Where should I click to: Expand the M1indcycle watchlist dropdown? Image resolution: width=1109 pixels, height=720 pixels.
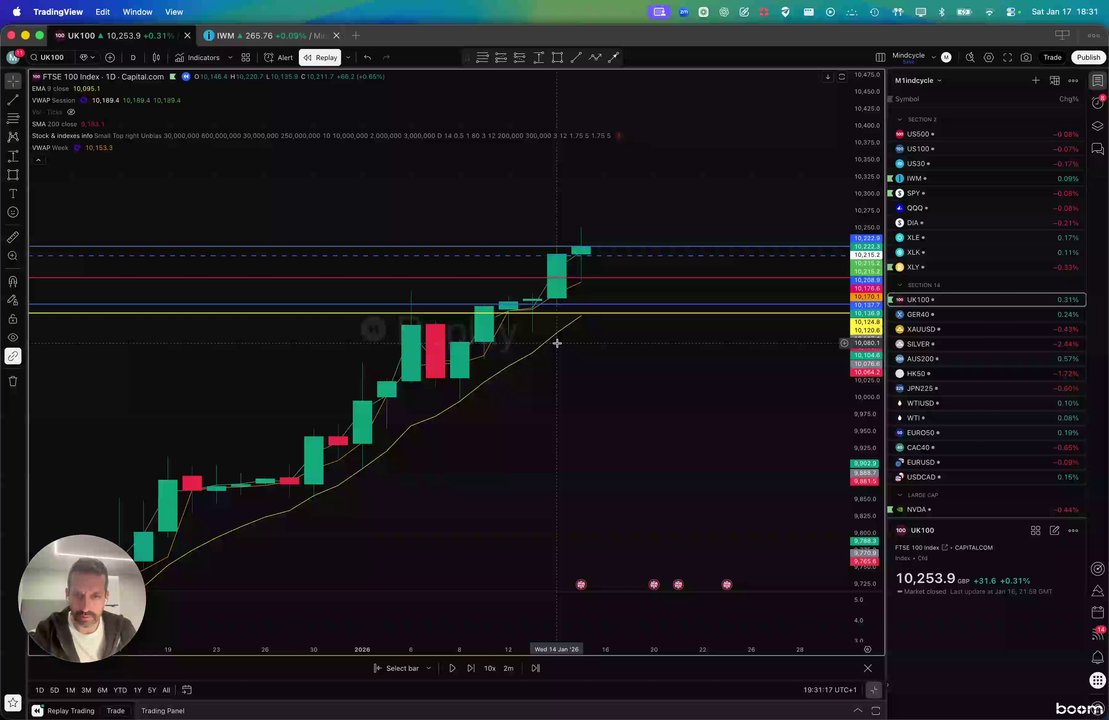click(918, 81)
